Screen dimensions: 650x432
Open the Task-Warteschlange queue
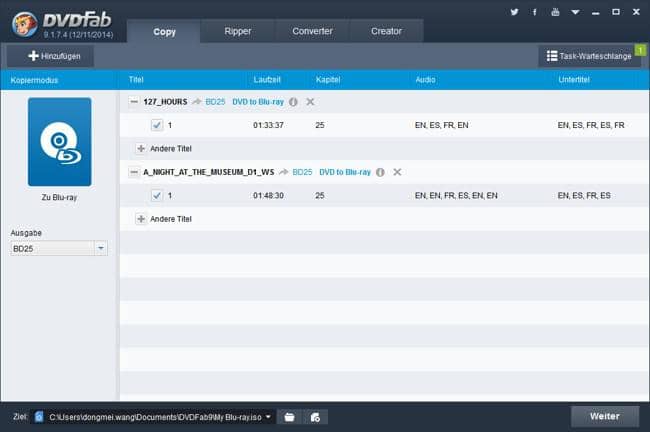click(589, 56)
